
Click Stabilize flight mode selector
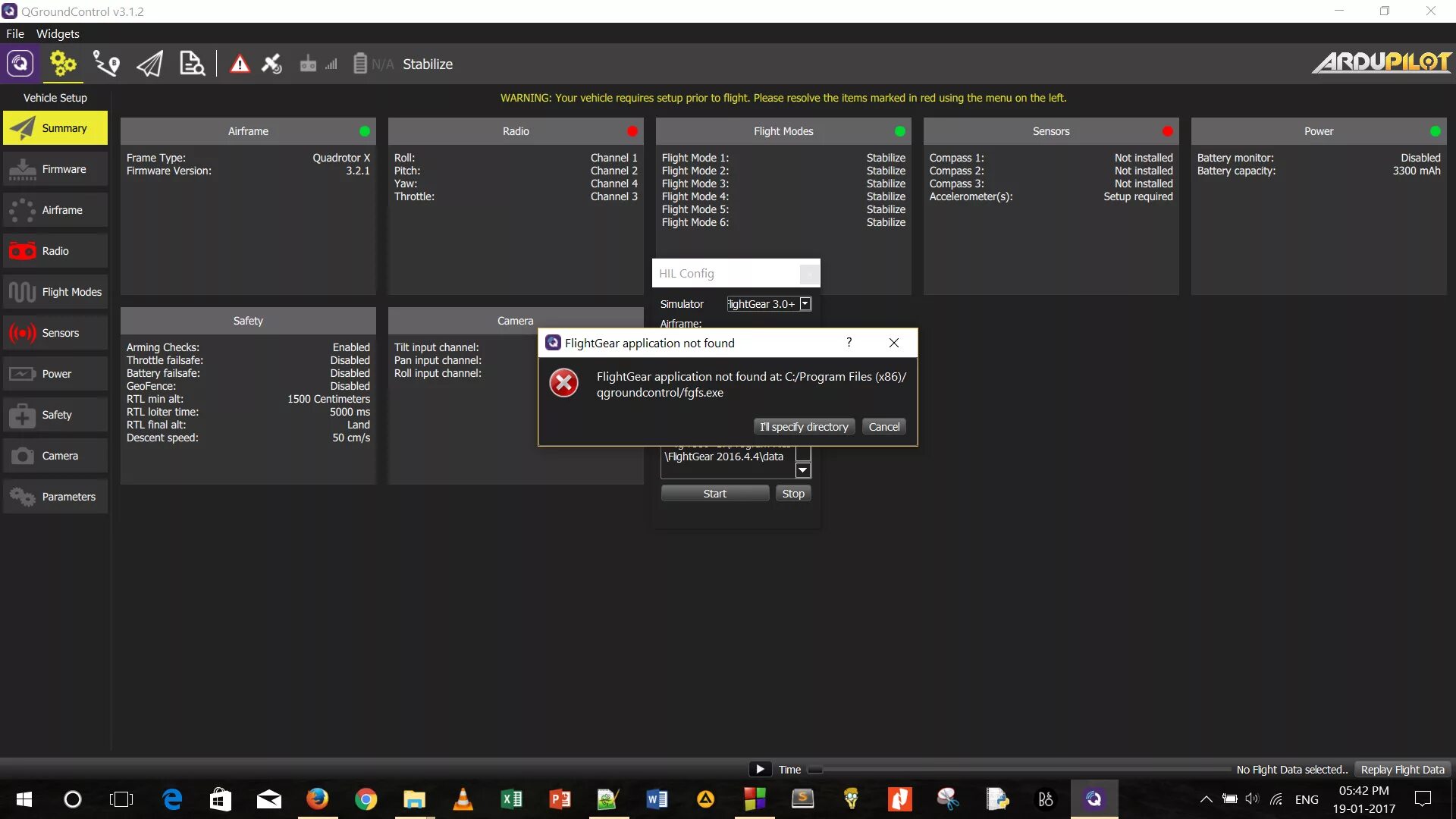point(428,64)
